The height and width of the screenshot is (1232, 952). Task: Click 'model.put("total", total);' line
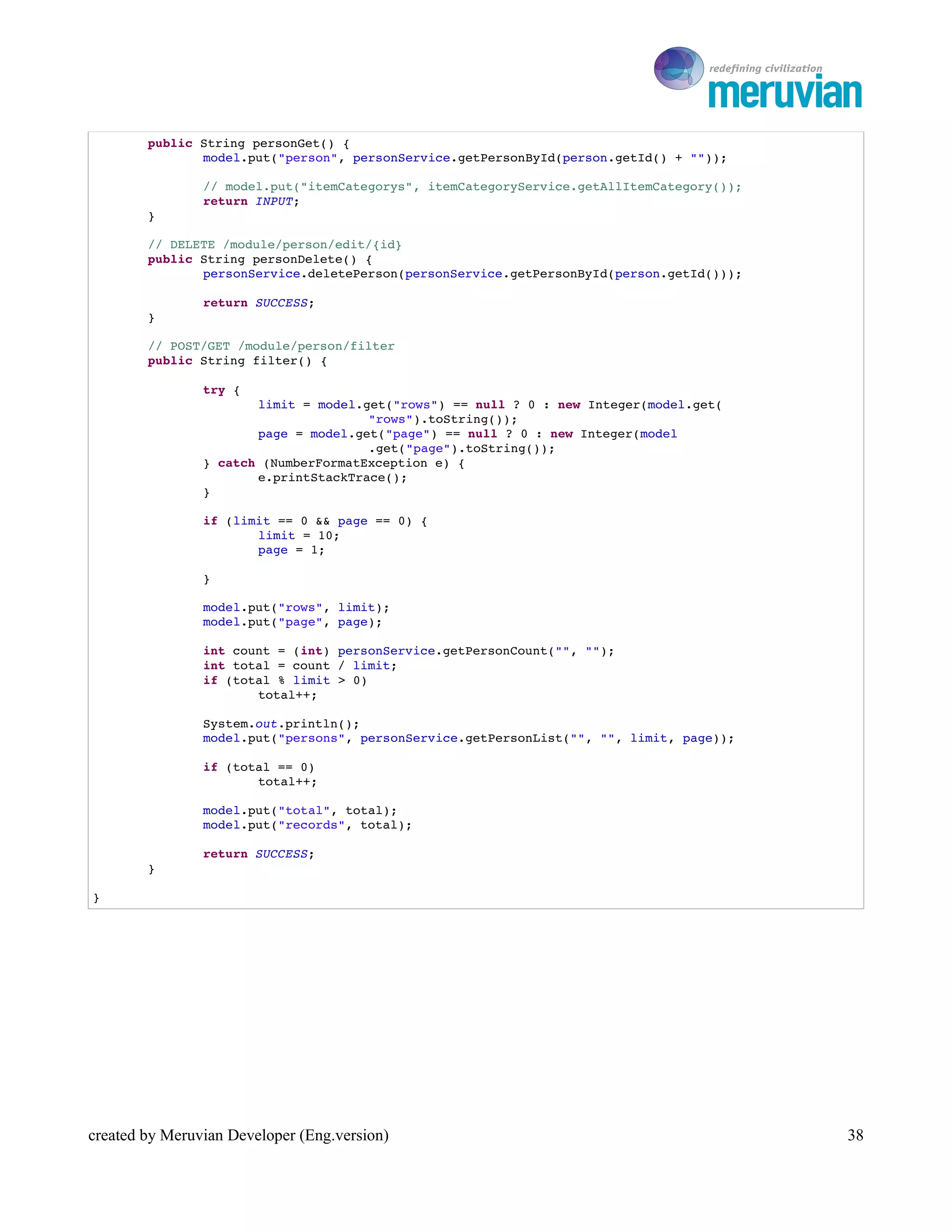[x=300, y=811]
